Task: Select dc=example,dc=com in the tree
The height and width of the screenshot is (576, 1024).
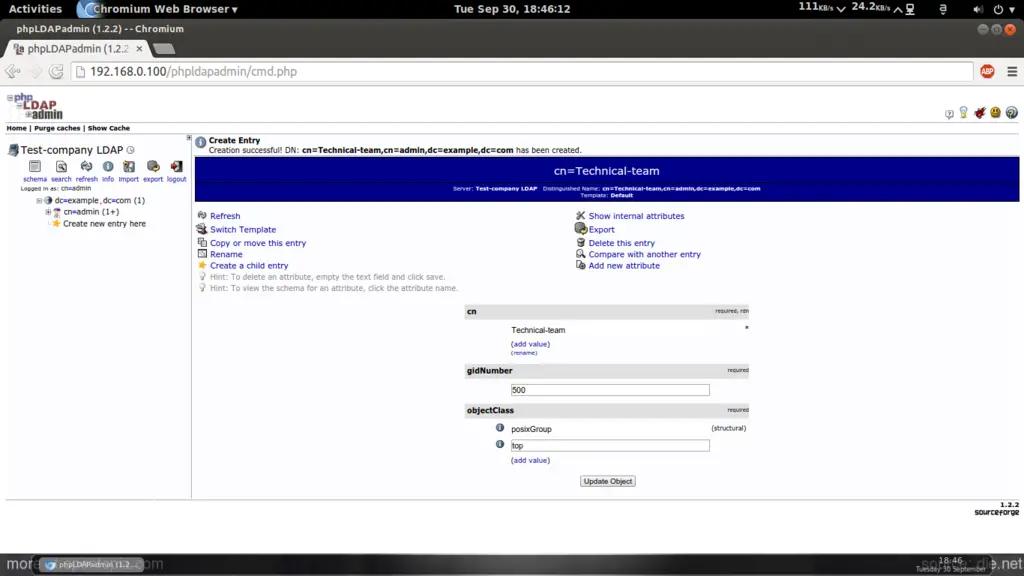Action: tap(100, 200)
